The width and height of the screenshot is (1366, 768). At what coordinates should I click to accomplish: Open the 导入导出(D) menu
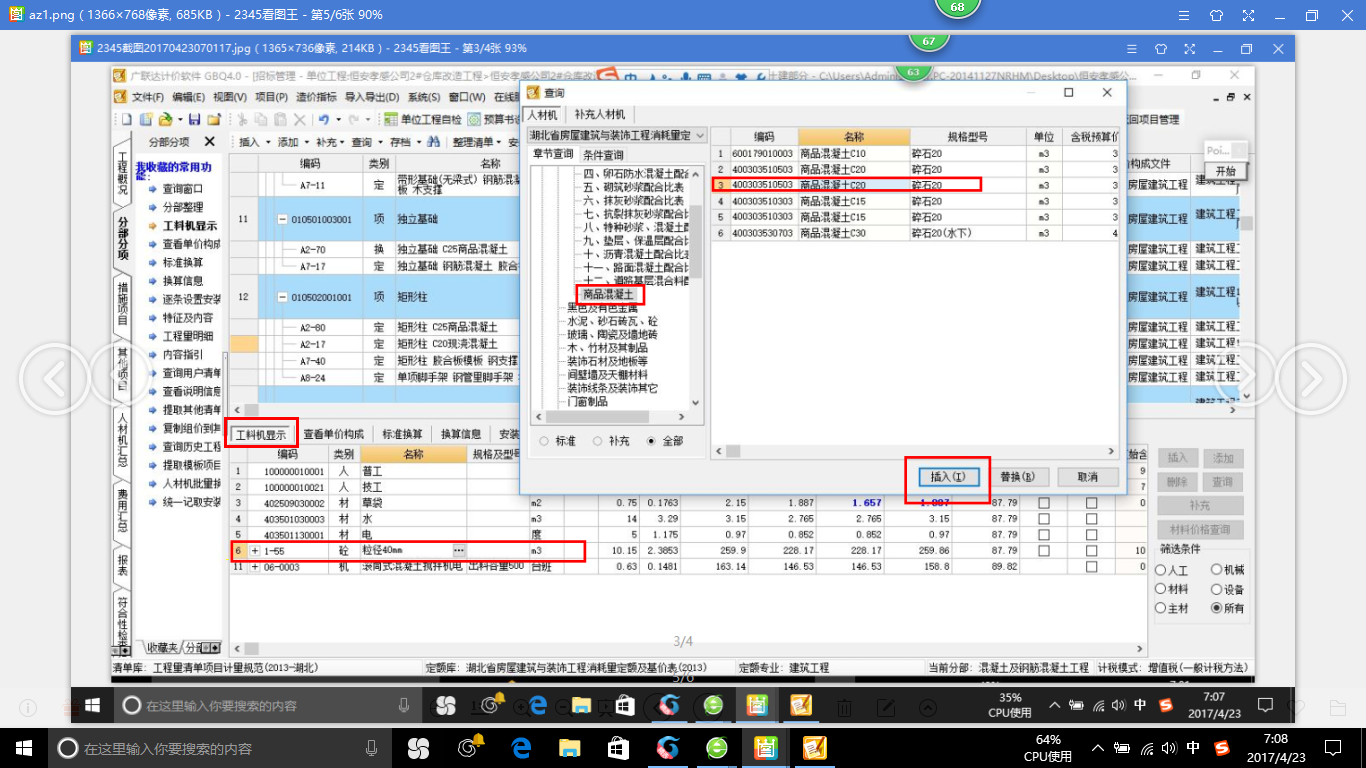coord(372,97)
